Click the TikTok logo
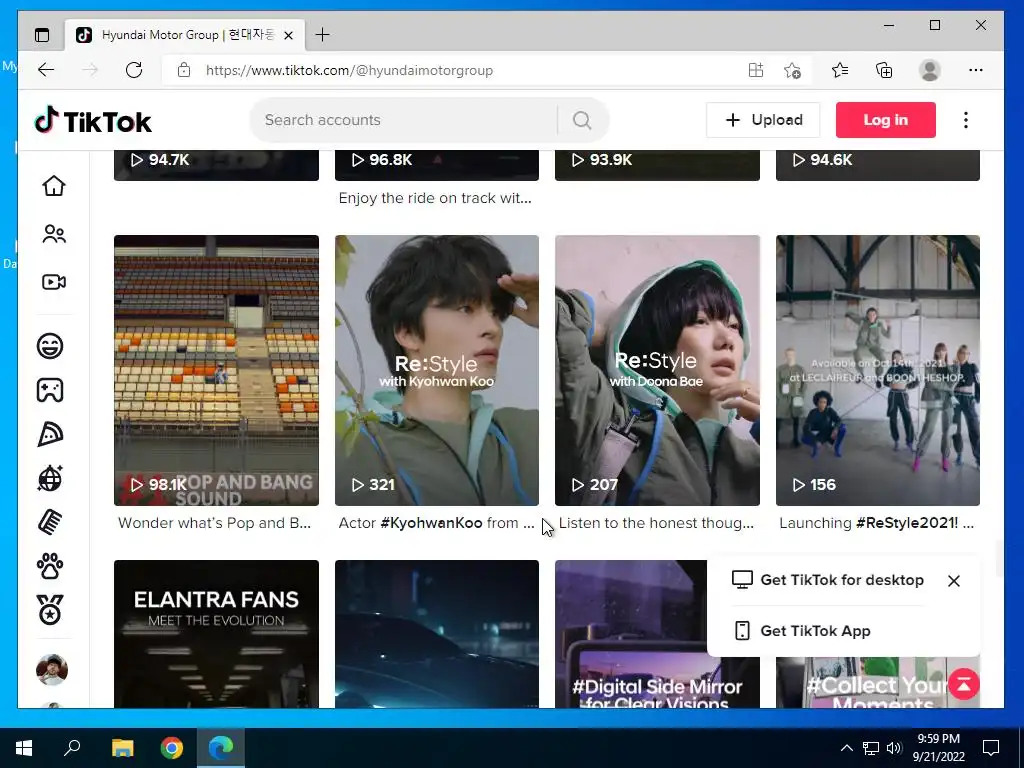The width and height of the screenshot is (1024, 768). 93,121
